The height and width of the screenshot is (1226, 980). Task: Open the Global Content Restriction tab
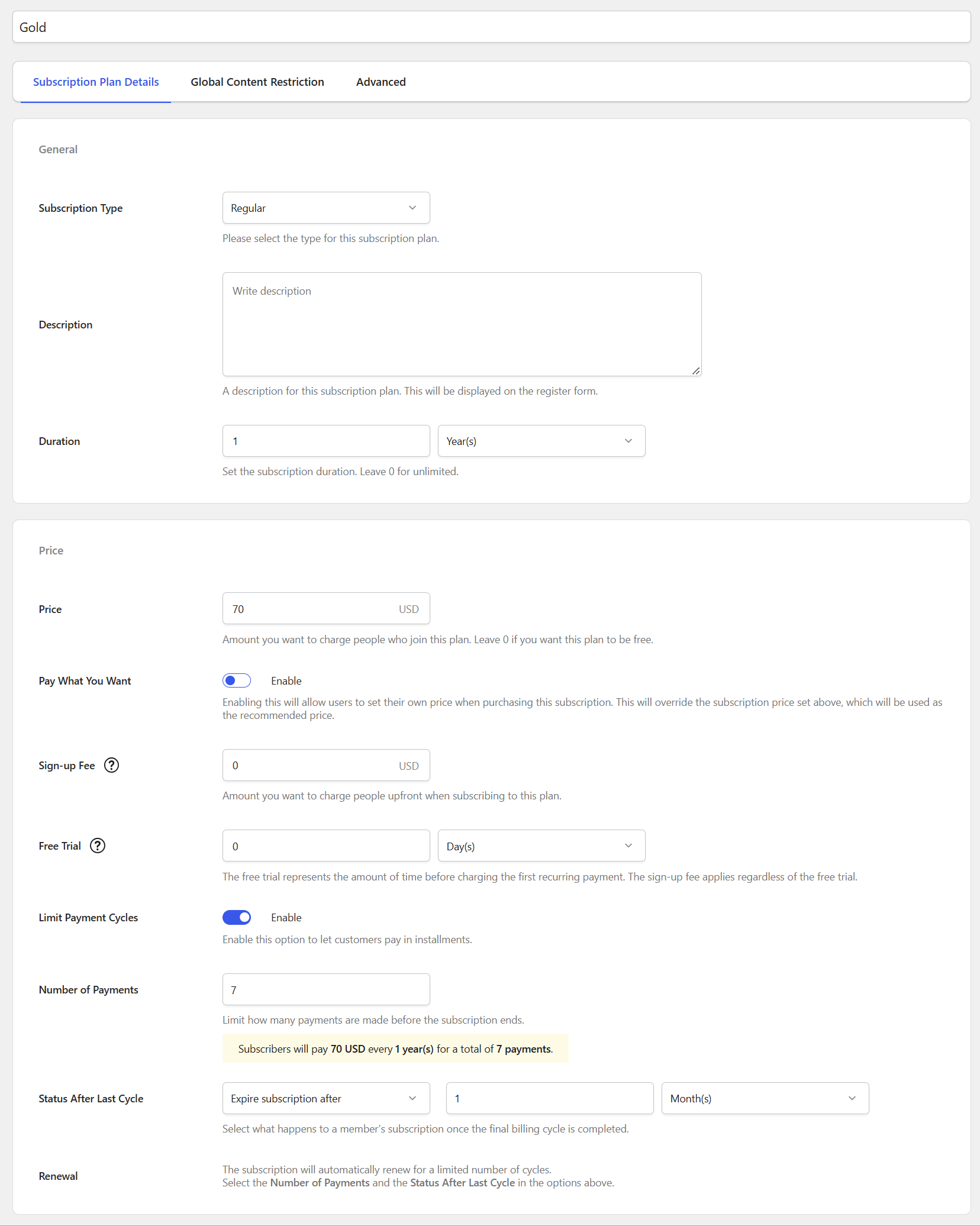point(257,82)
